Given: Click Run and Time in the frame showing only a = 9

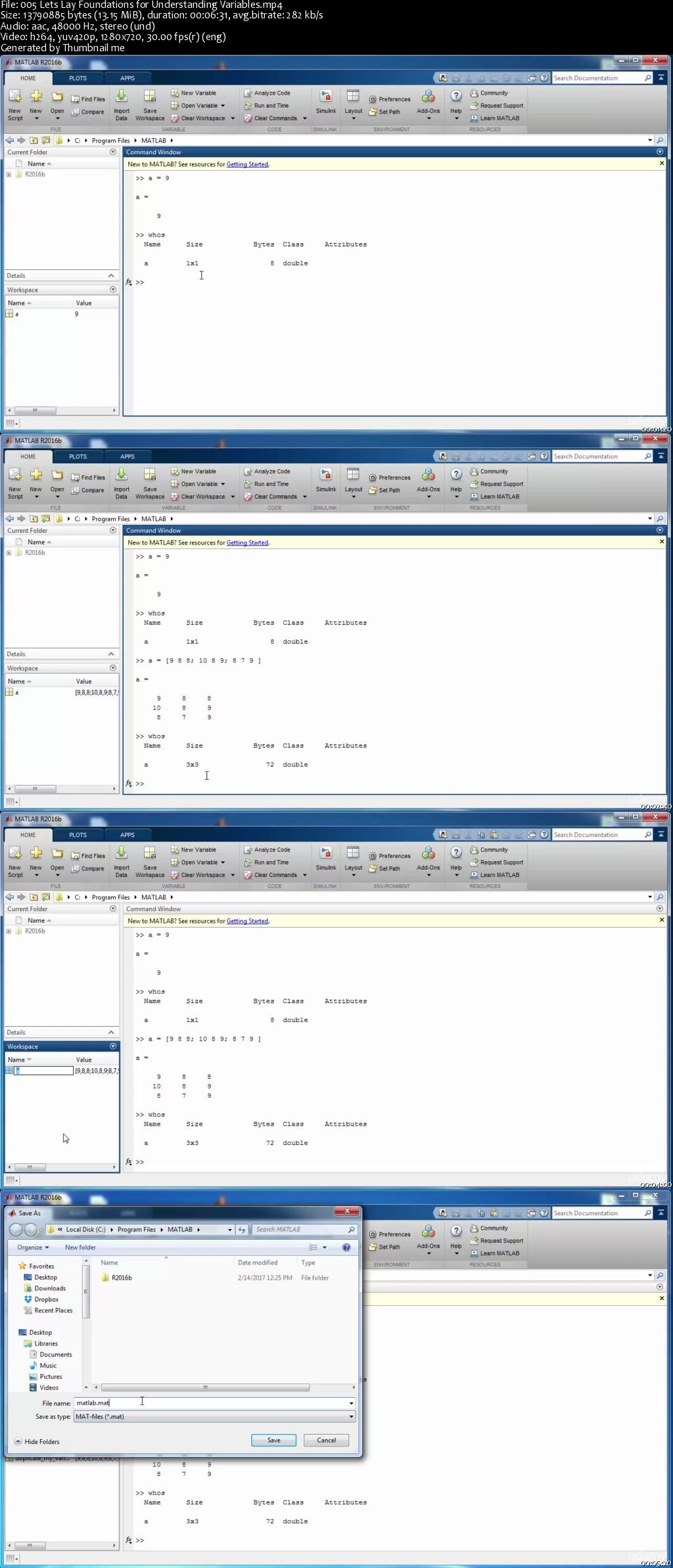Looking at the screenshot, I should click(x=266, y=105).
